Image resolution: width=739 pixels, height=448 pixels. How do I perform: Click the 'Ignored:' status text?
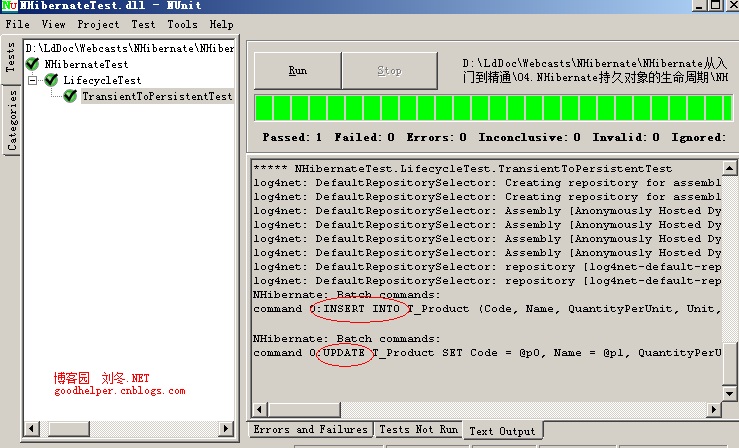coord(698,137)
